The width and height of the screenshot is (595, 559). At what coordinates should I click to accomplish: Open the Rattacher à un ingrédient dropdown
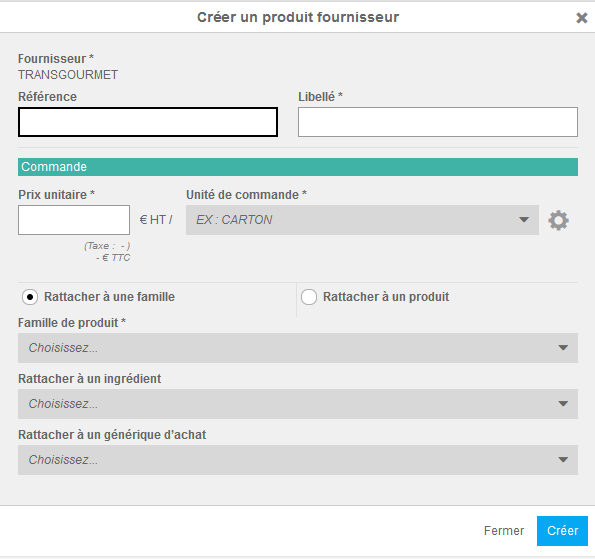tap(298, 404)
